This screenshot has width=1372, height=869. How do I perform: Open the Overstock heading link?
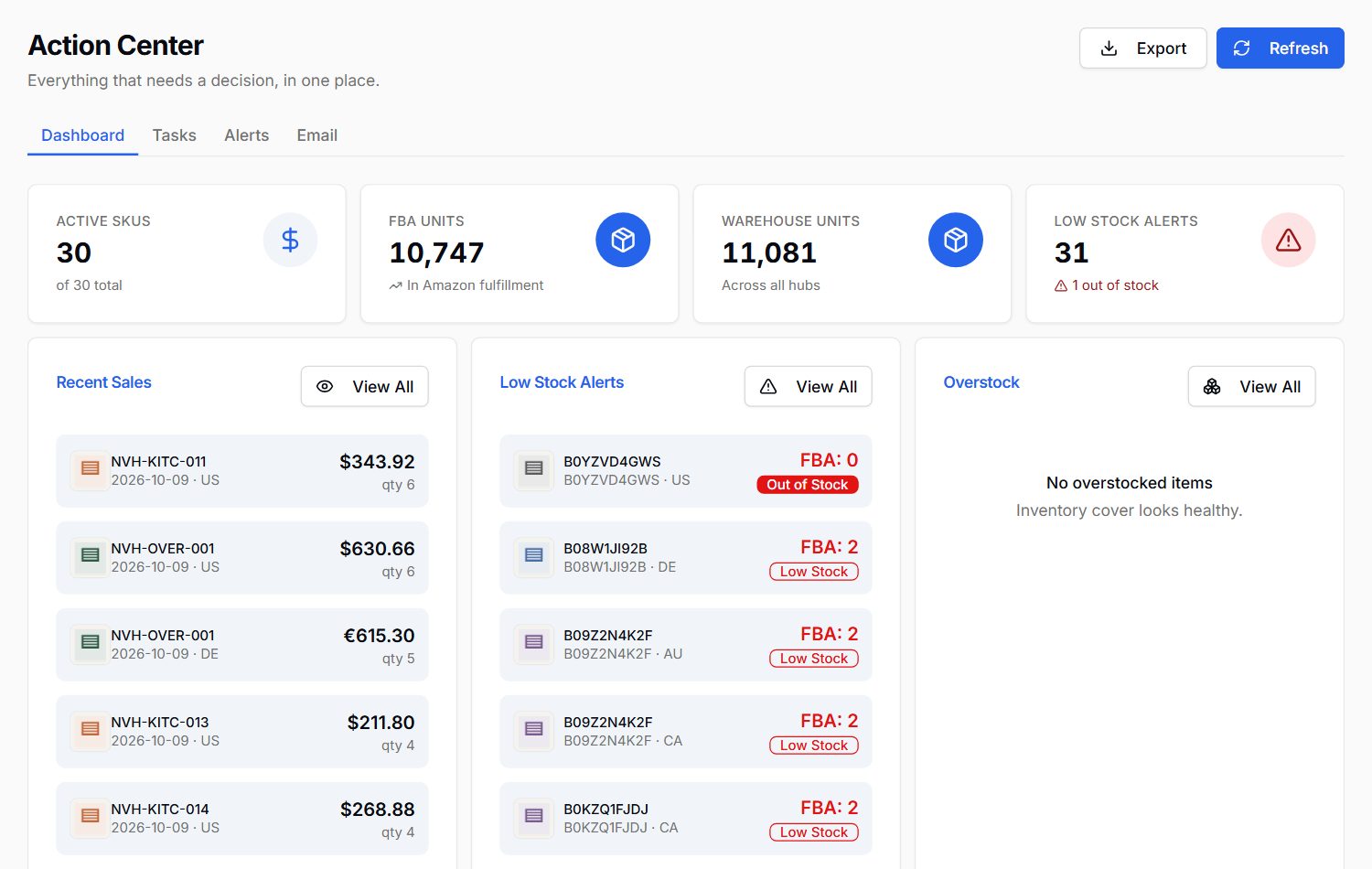click(x=981, y=382)
